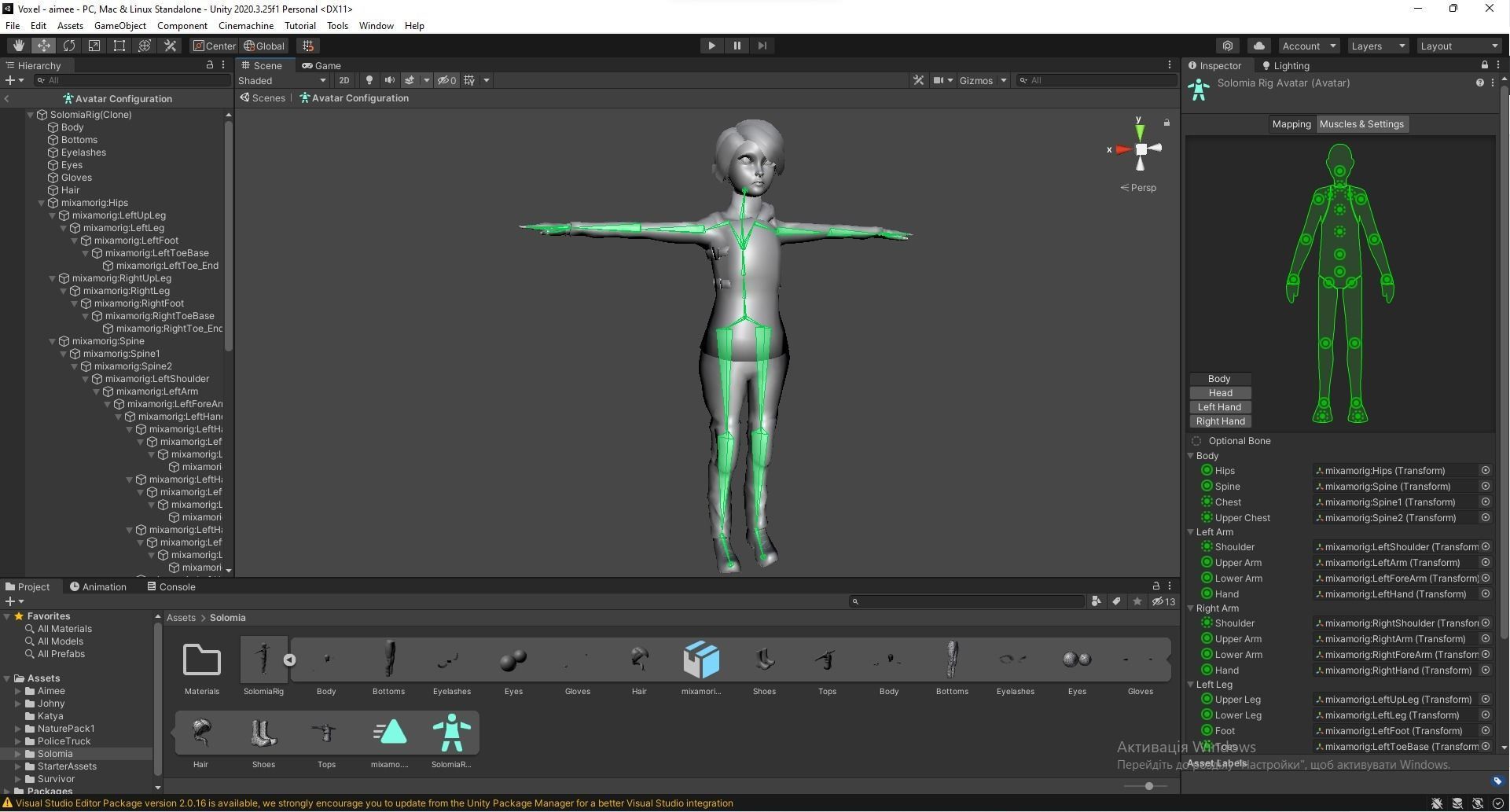Viewport: 1510px width, 812px height.
Task: Open scene component tools icon
Action: 918,80
